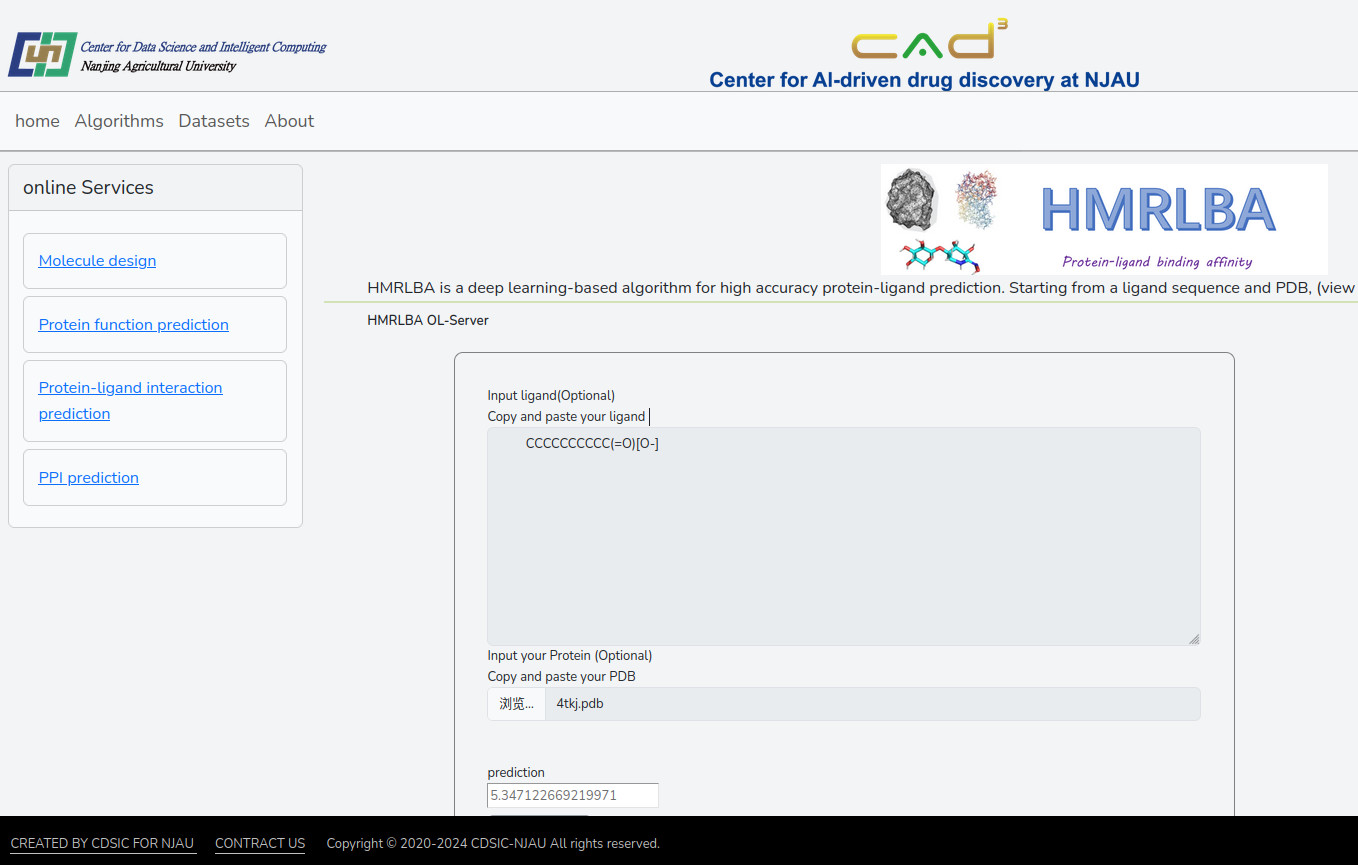Image resolution: width=1358 pixels, height=865 pixels.
Task: Click the selected file name 4tkj.pdb
Action: point(580,704)
